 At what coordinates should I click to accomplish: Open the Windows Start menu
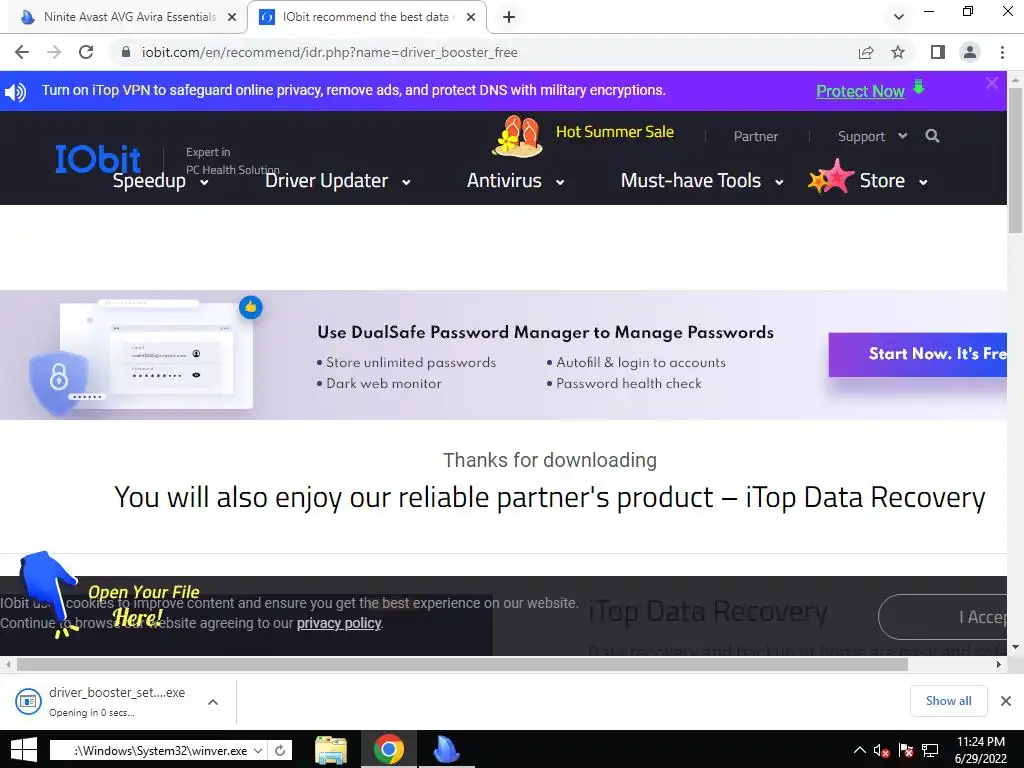coord(24,750)
